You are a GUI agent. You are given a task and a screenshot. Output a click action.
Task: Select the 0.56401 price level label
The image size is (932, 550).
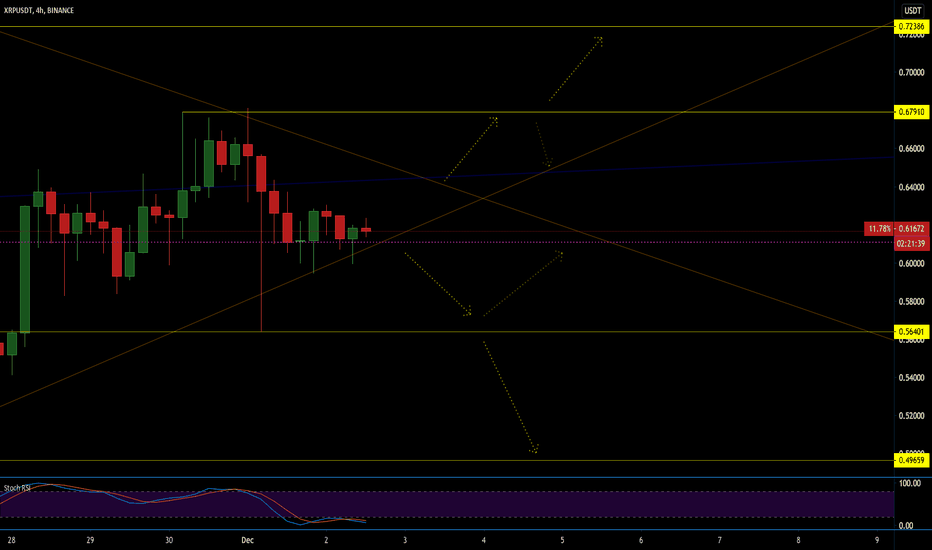click(x=911, y=332)
